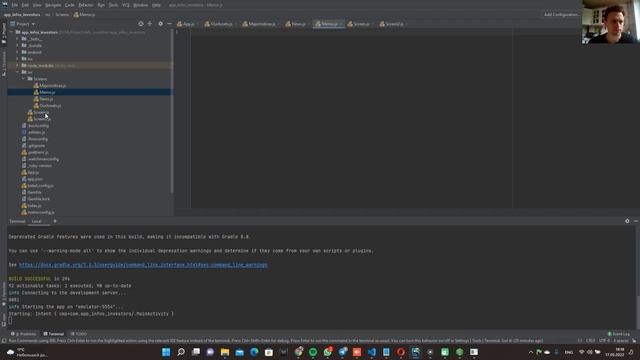The image size is (640, 360).
Task: Hide the terminal panel using its minimize icon
Action: (636, 221)
